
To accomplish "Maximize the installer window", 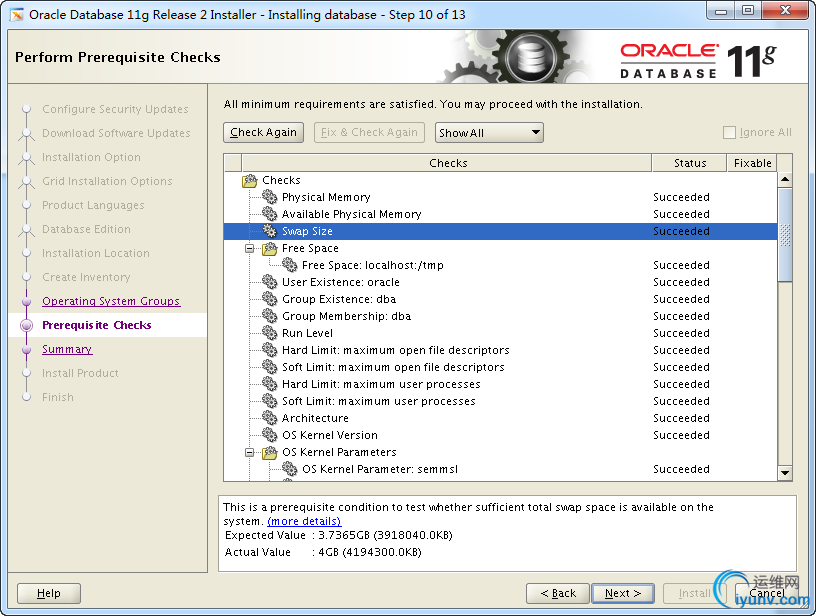I will tap(748, 11).
